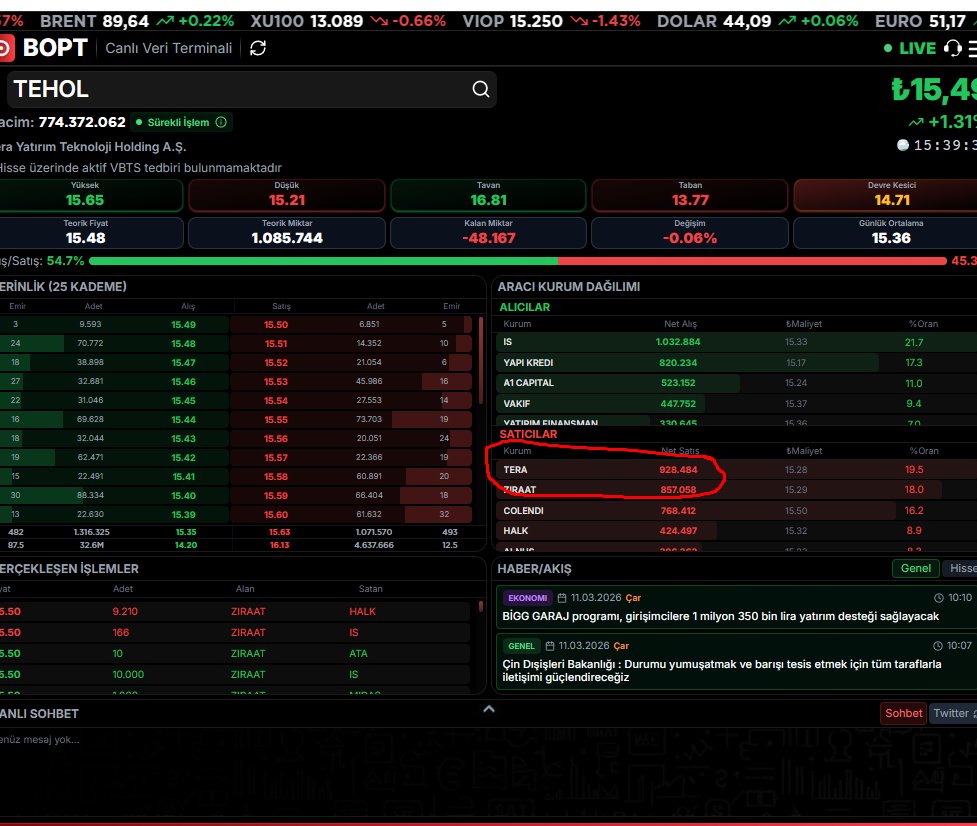Click the Net Alış column header

point(680,324)
